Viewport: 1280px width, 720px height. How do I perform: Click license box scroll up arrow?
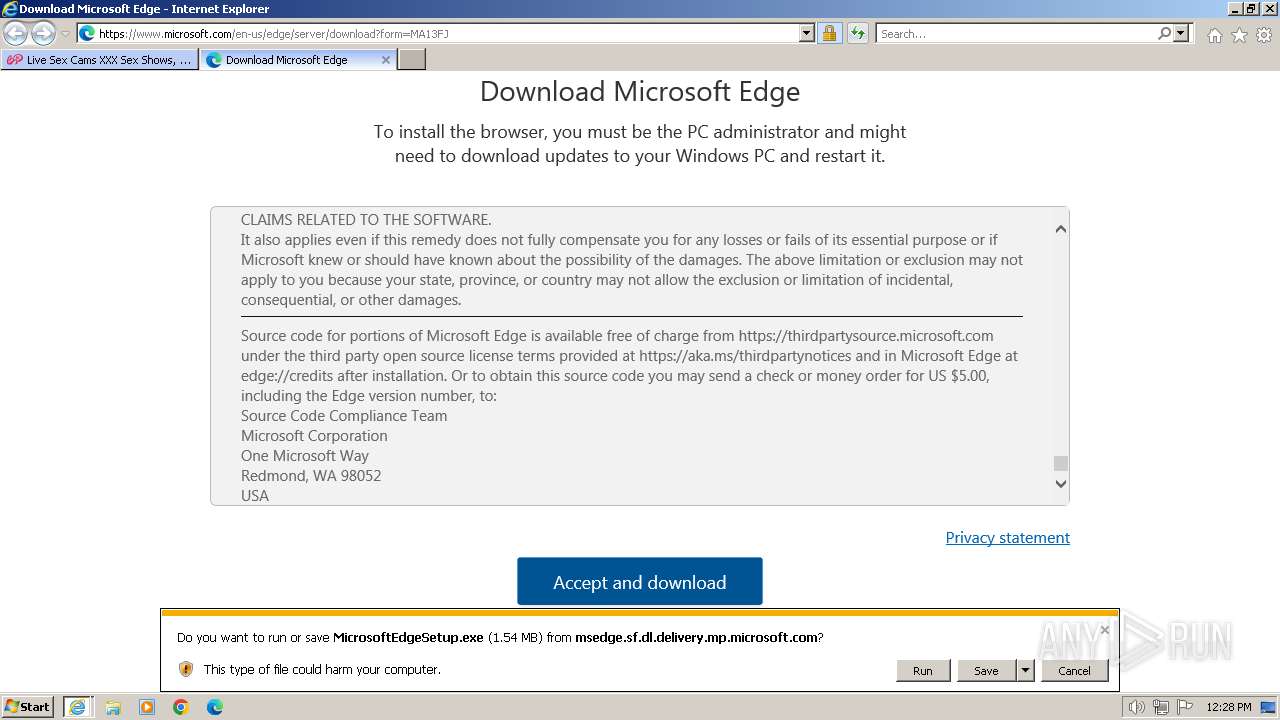click(x=1061, y=229)
